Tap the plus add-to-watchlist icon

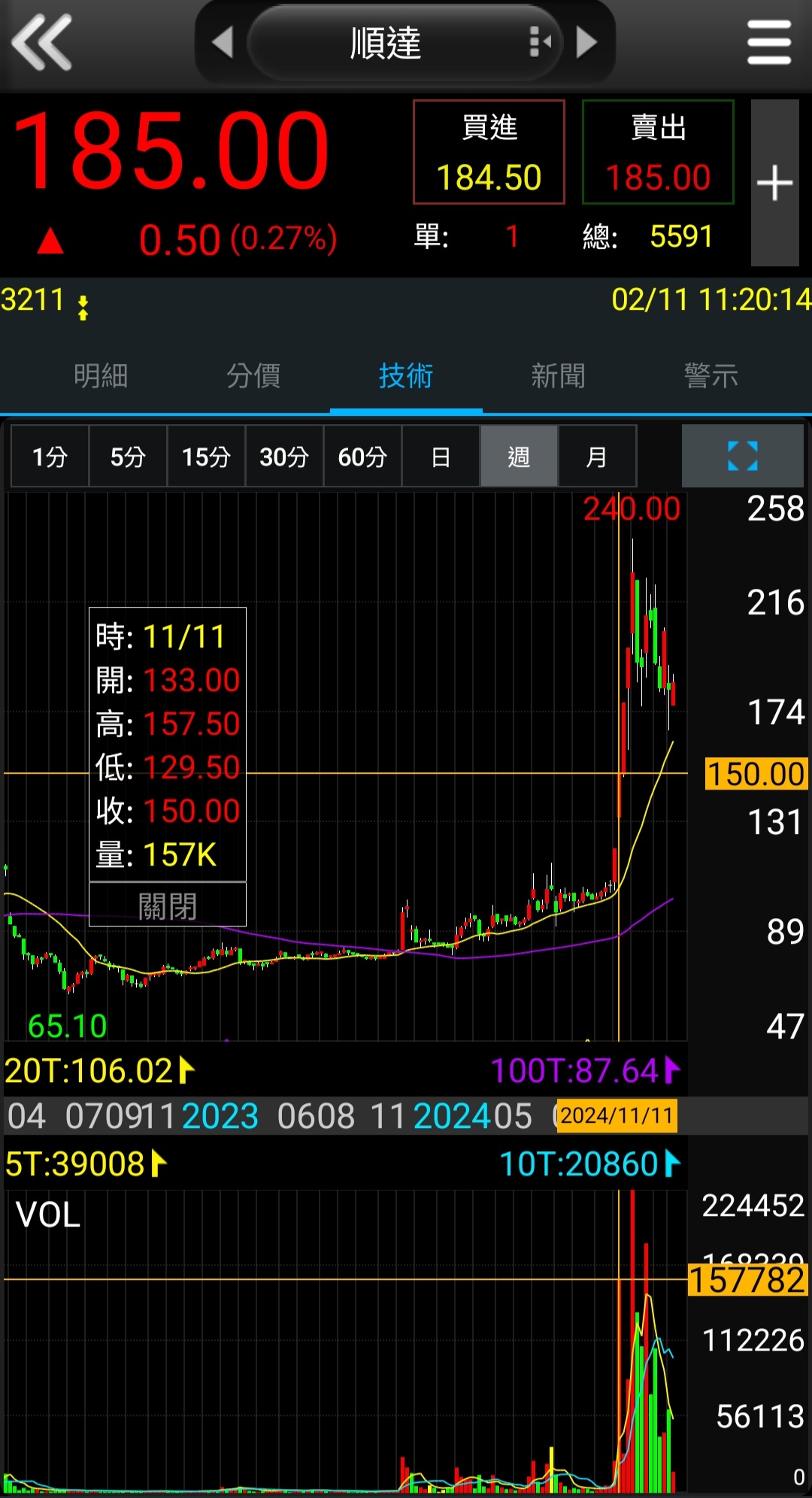(x=774, y=183)
